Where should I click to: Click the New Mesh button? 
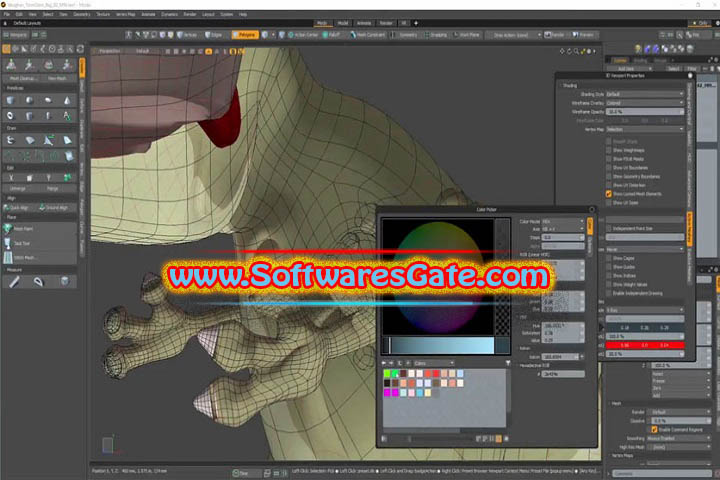click(x=57, y=78)
